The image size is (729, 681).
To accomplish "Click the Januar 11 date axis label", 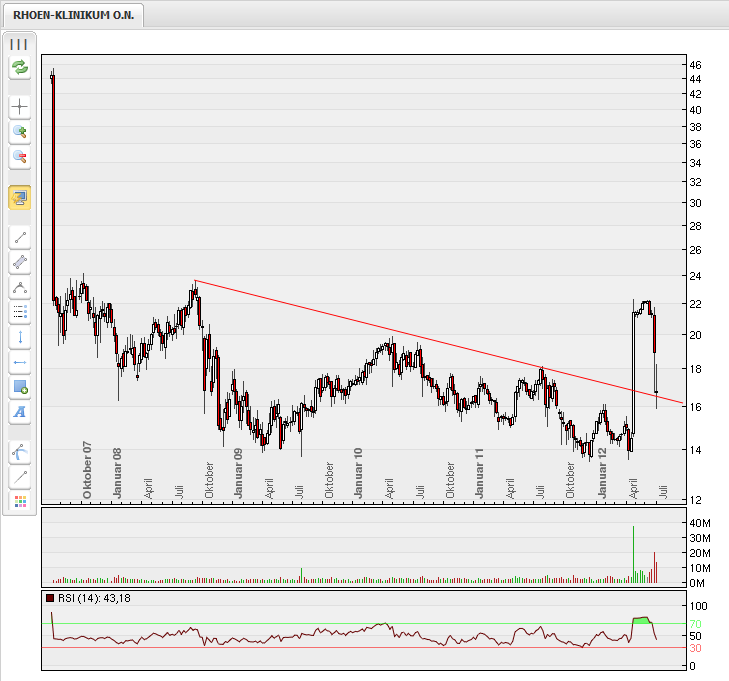I will [479, 473].
